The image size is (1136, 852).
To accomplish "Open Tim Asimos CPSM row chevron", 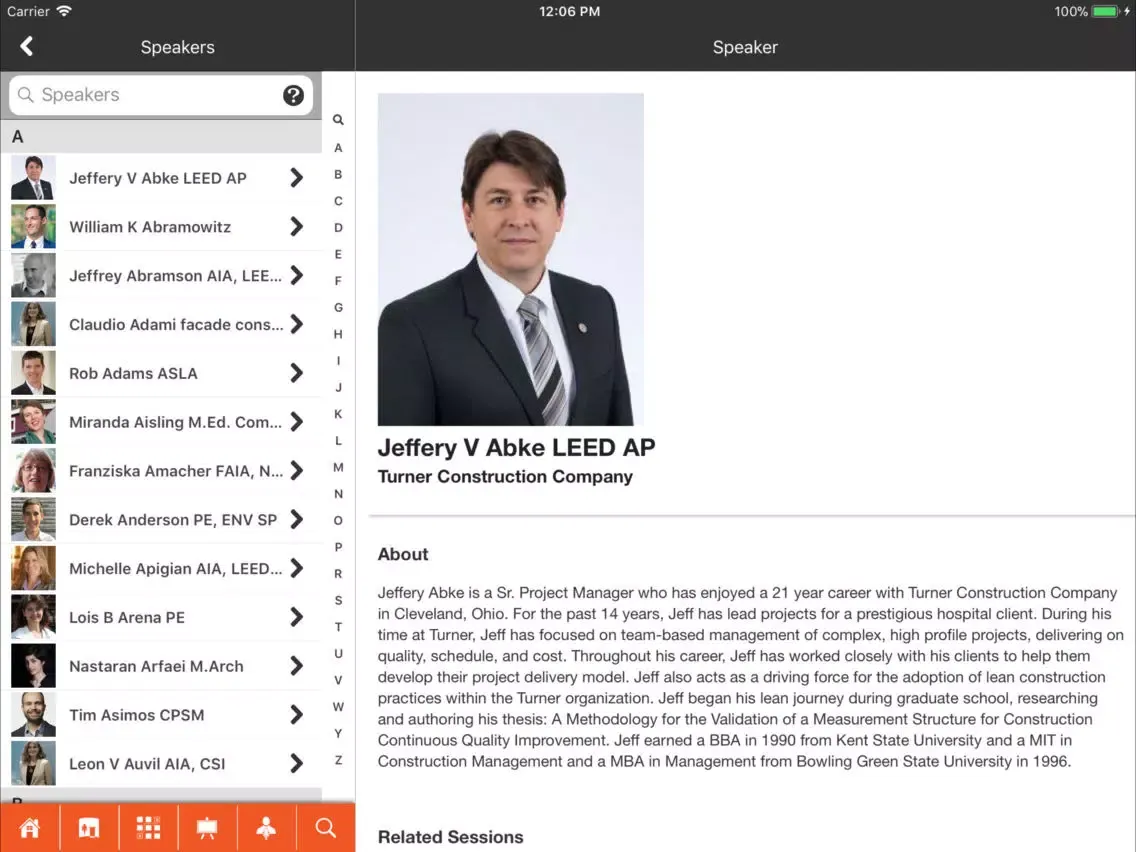I will (x=296, y=715).
